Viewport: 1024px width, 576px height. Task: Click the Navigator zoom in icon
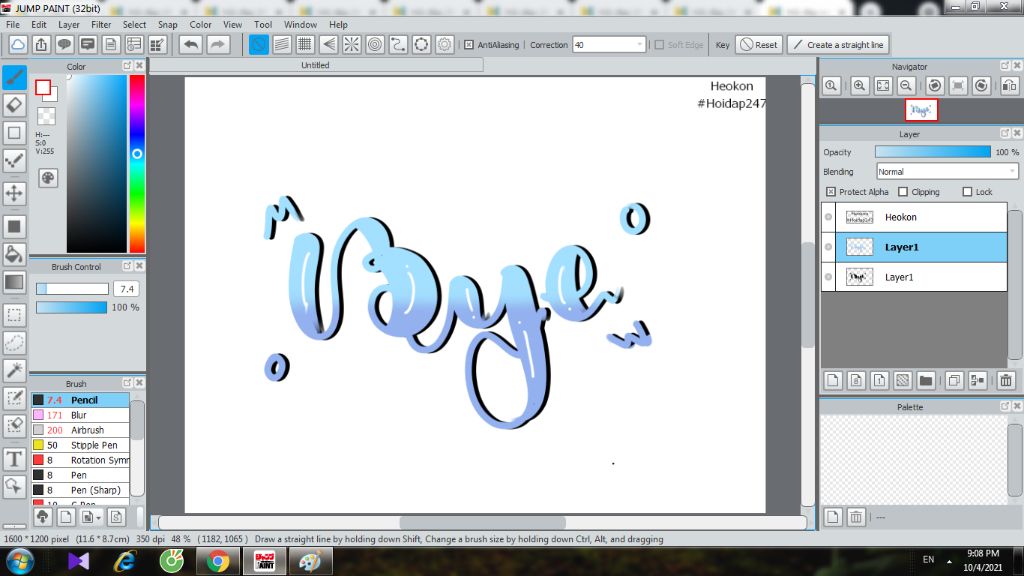click(x=859, y=86)
